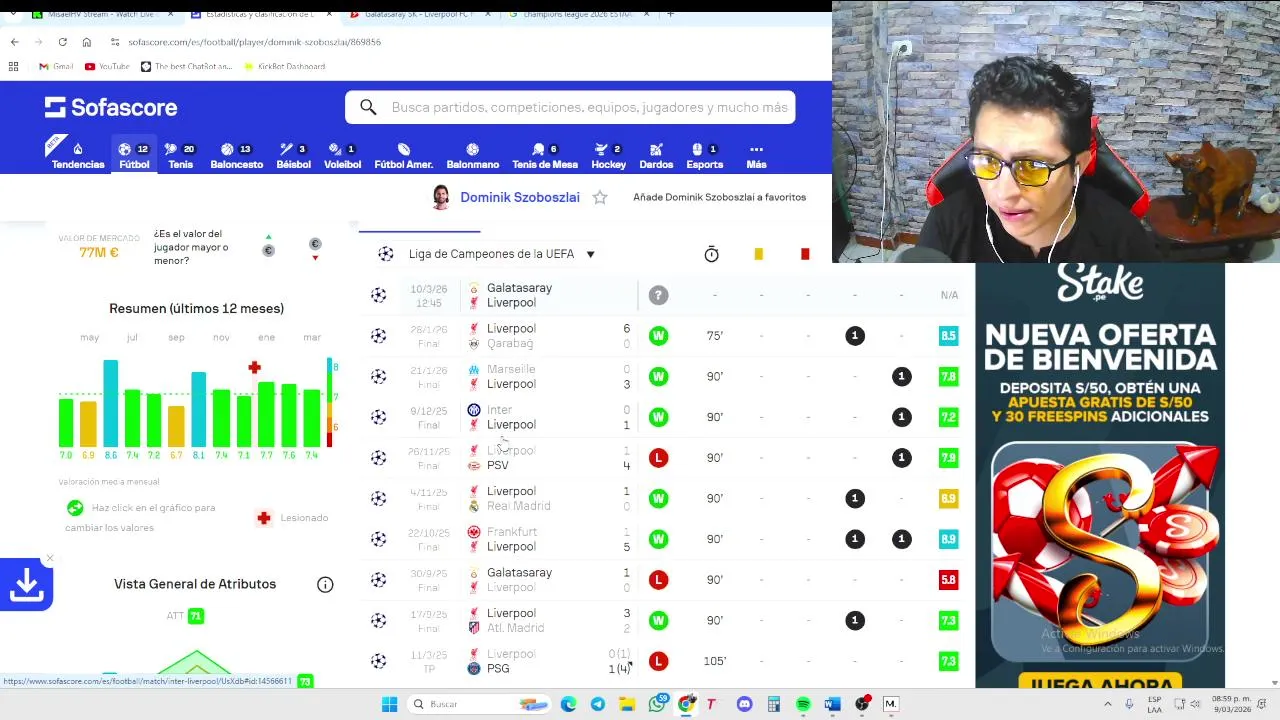Select the Fútbol sport icon
This screenshot has width=1280, height=720.
[x=134, y=156]
